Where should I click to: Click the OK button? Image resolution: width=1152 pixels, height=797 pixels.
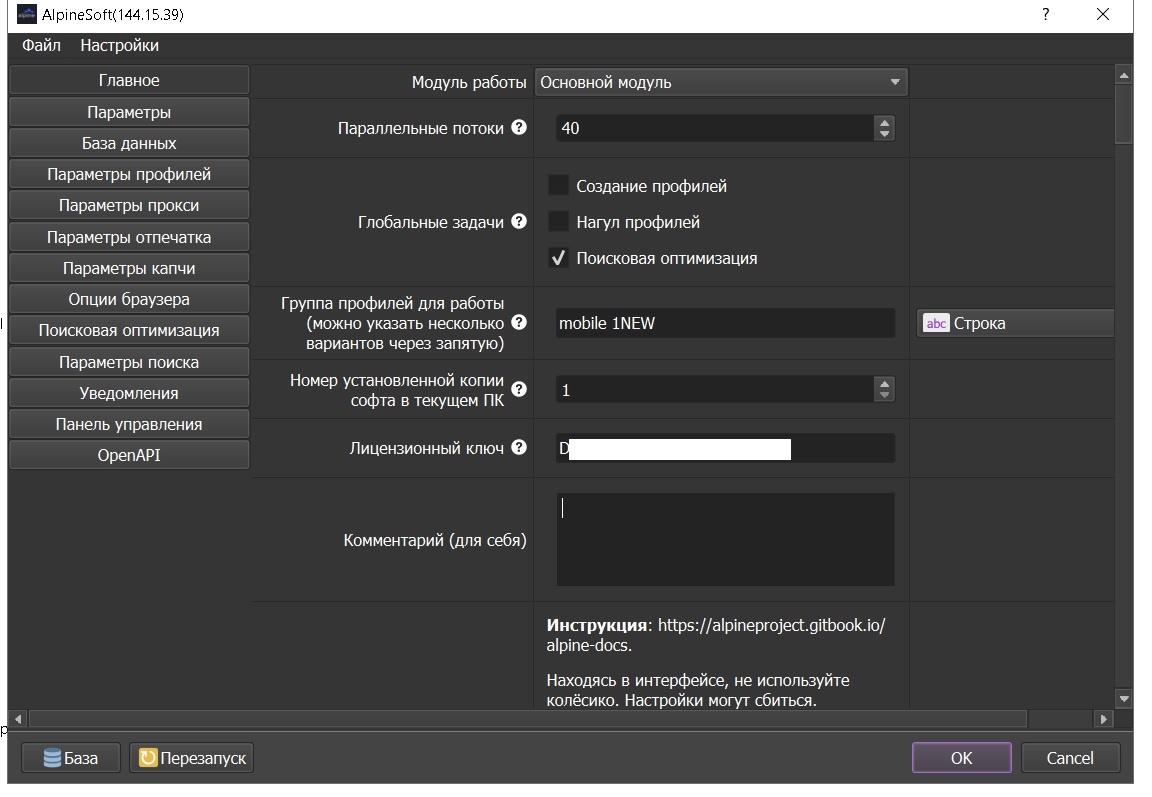pos(962,758)
